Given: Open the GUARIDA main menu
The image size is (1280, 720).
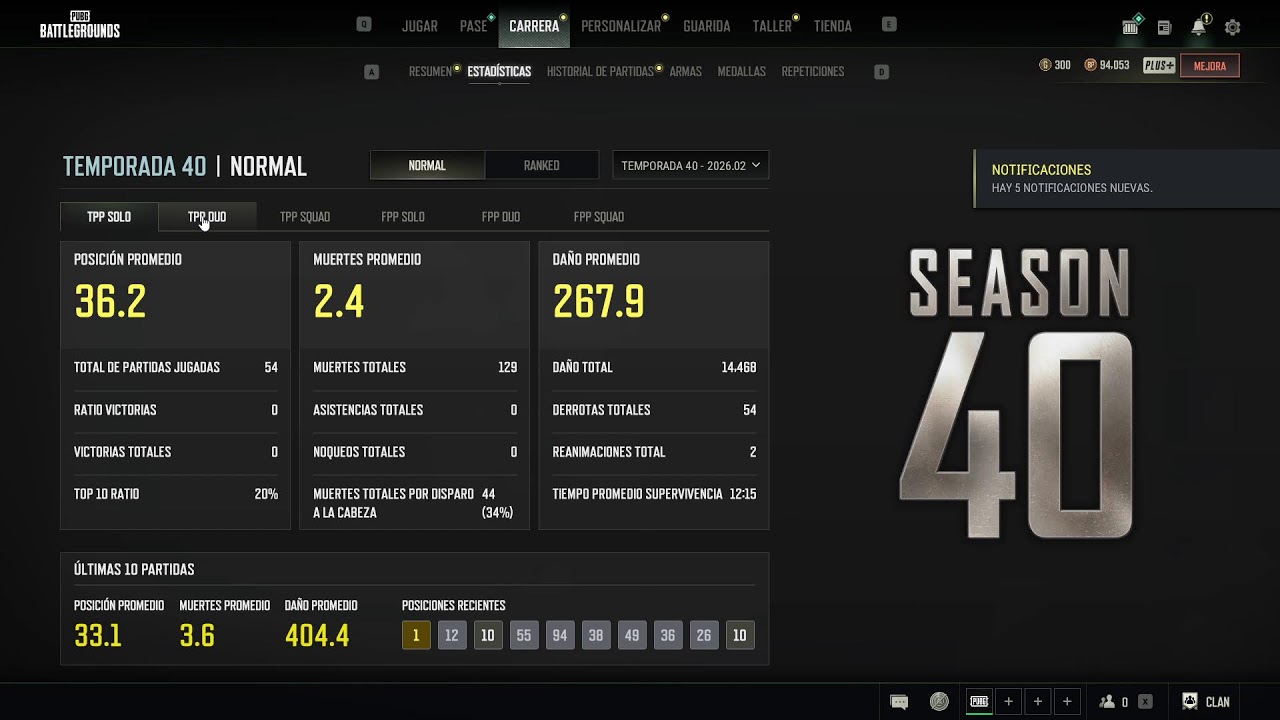Looking at the screenshot, I should (707, 26).
